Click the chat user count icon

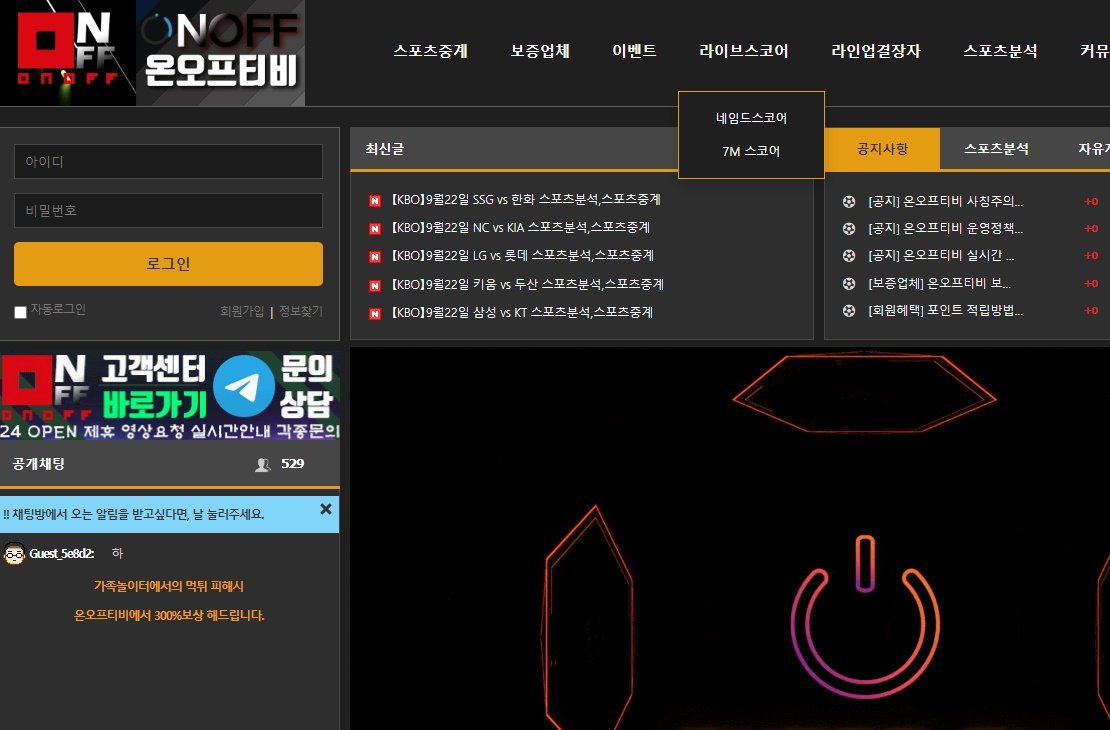[263, 464]
